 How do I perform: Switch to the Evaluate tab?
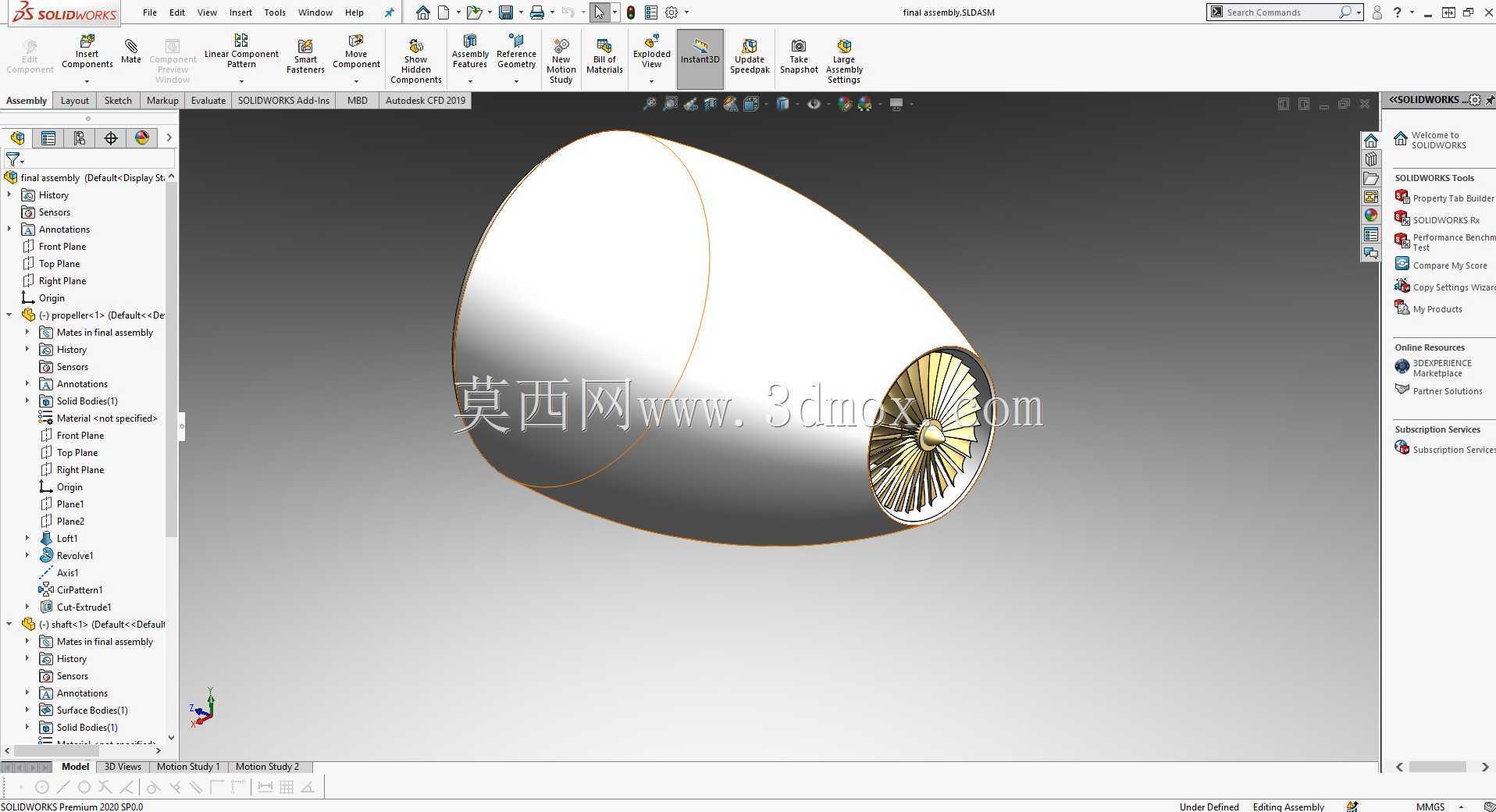coord(208,101)
